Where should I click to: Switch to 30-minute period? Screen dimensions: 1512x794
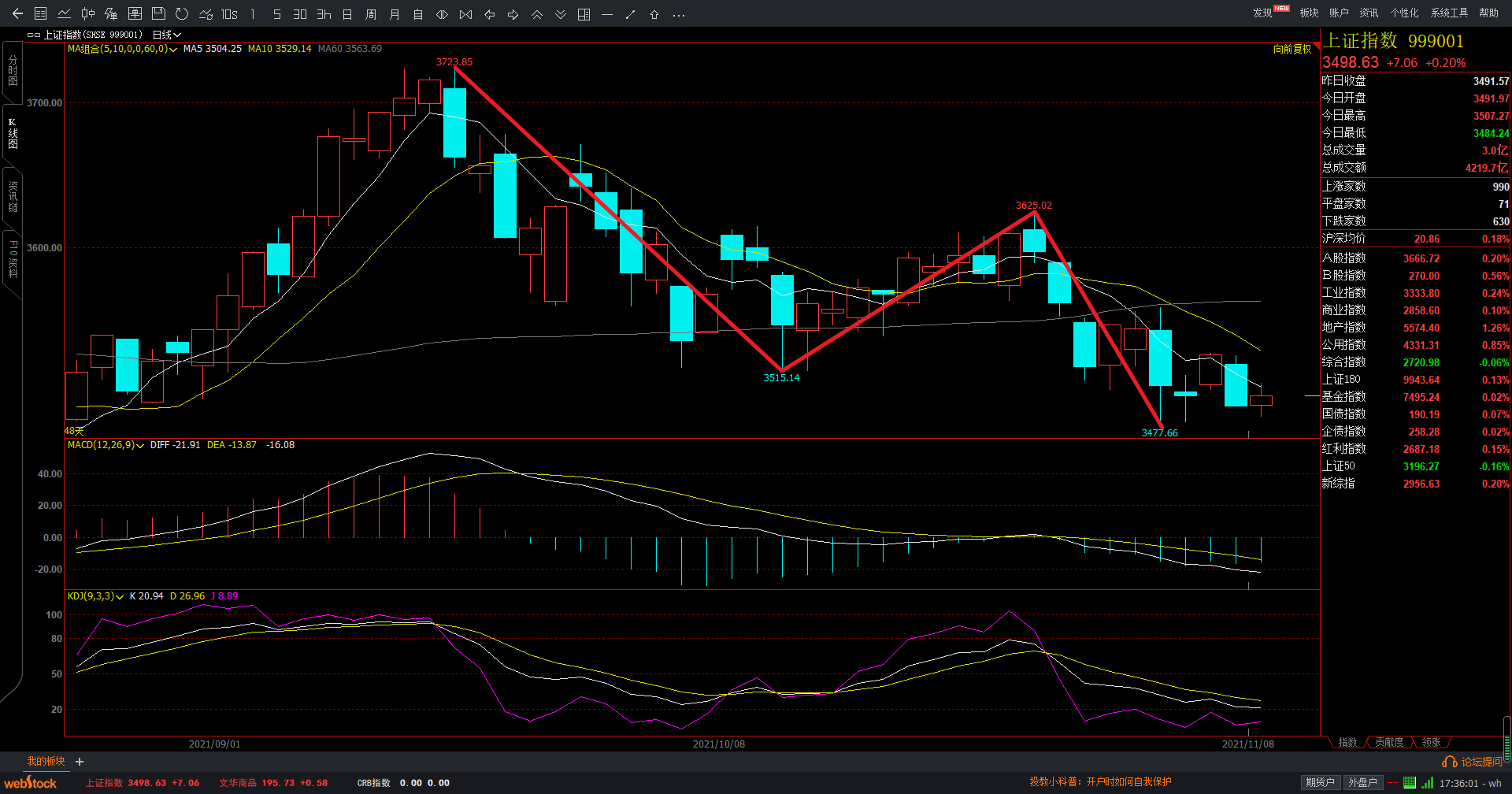(300, 14)
